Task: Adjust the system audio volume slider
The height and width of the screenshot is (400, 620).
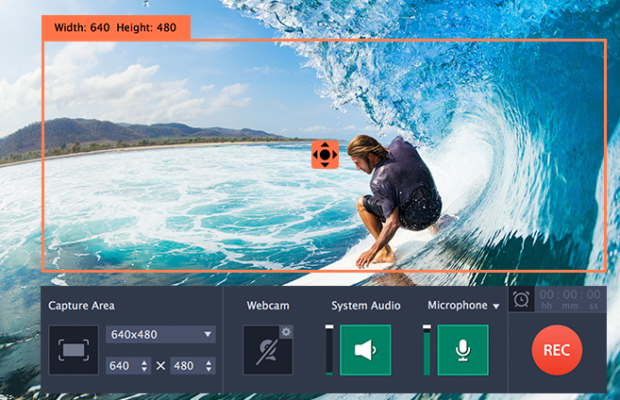Action: [x=329, y=350]
